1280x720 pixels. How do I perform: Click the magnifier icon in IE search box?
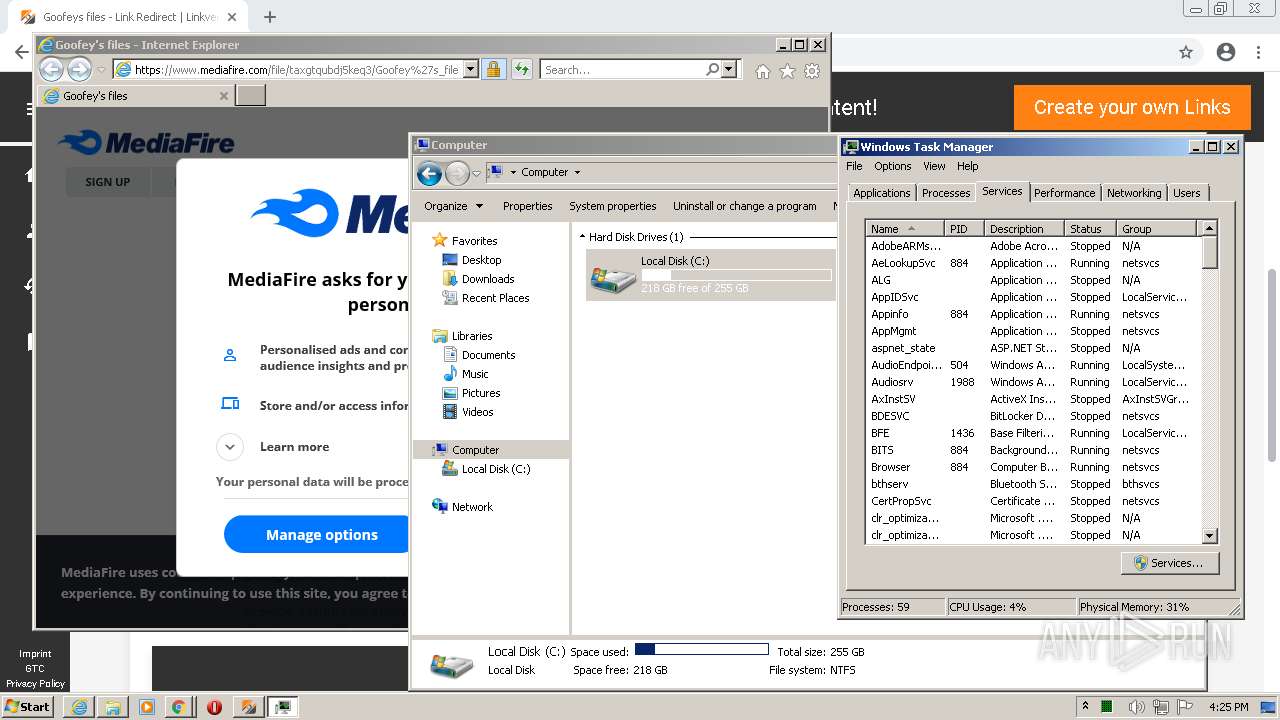click(x=712, y=70)
